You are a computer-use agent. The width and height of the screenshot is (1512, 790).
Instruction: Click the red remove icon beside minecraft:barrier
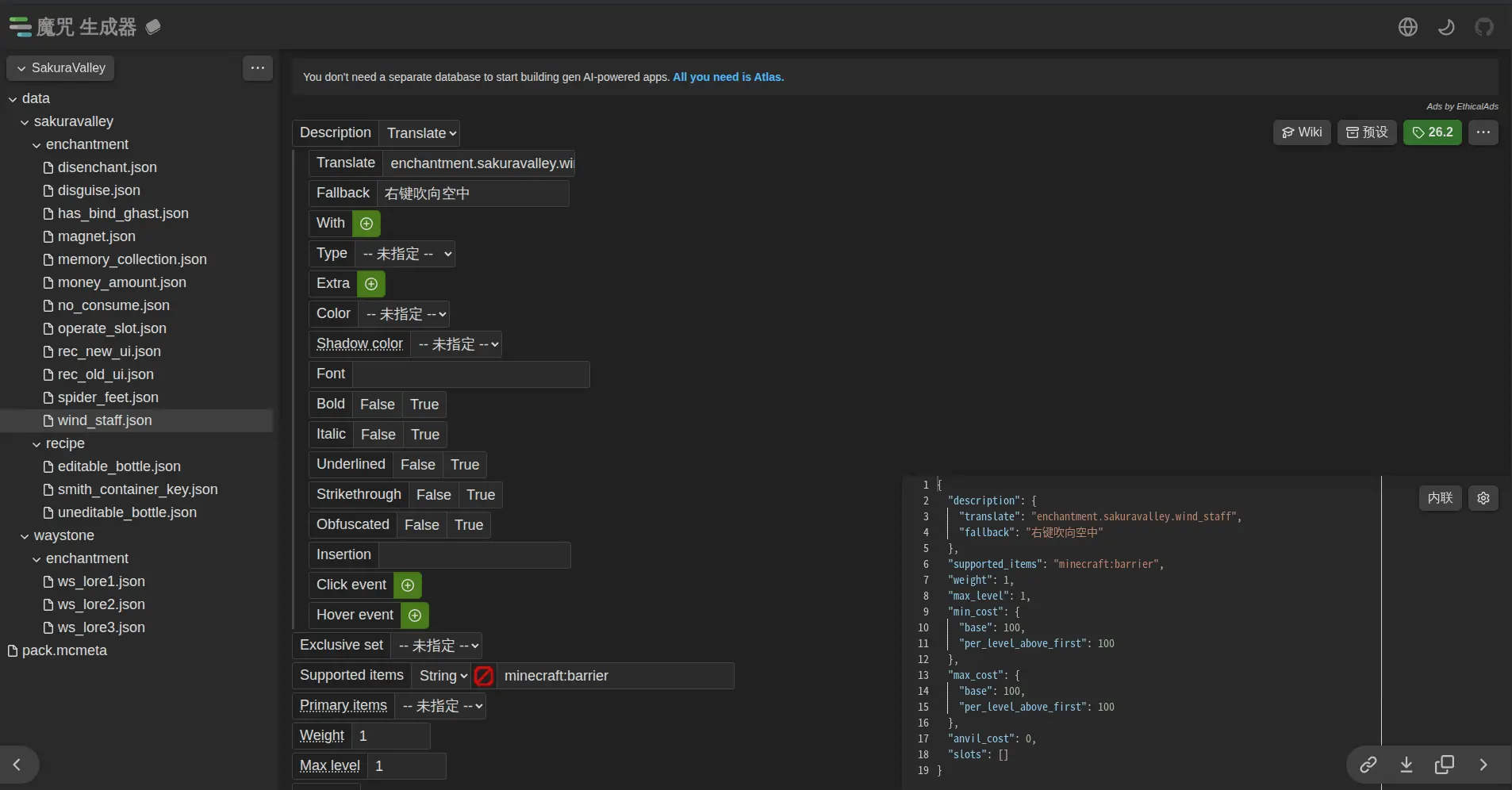pos(484,676)
